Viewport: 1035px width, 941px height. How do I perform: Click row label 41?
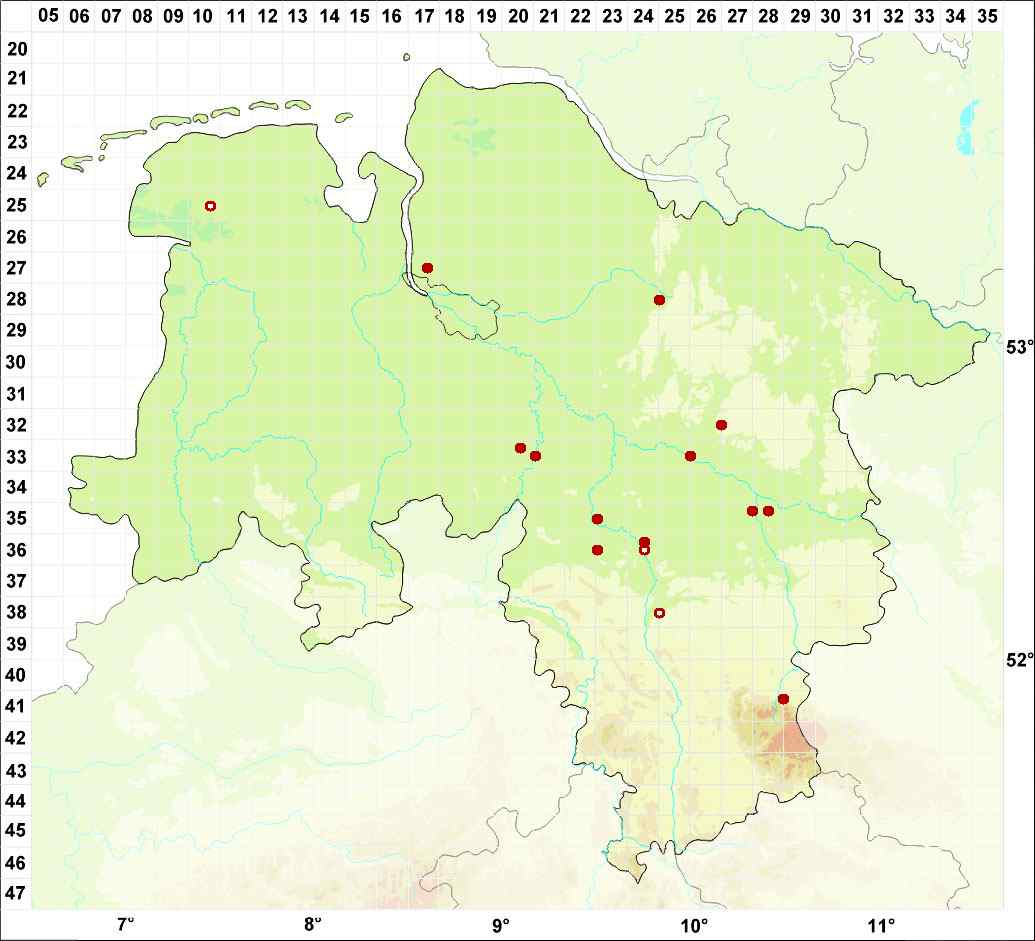pos(17,707)
